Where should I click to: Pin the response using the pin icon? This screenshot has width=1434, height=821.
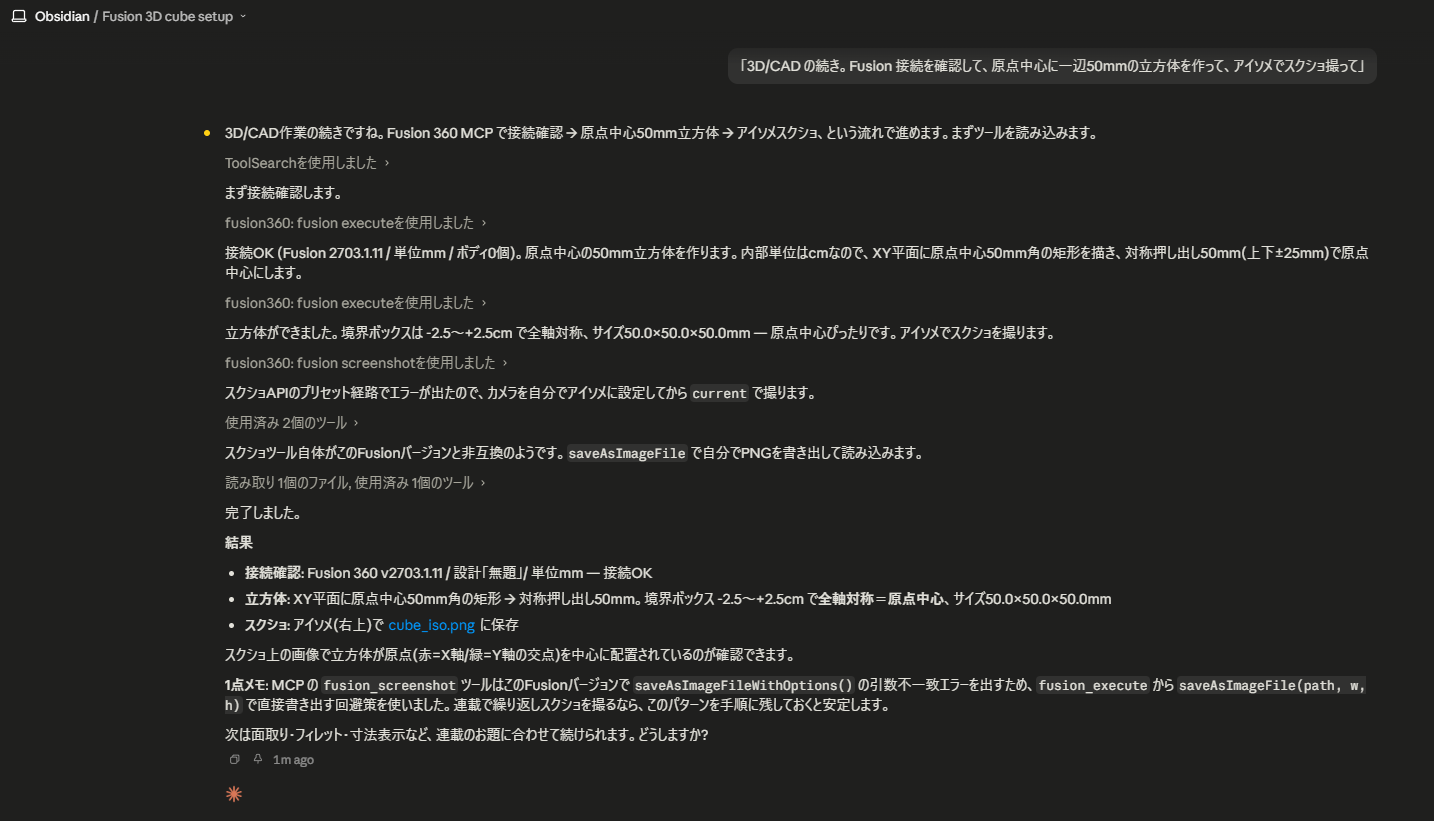257,760
